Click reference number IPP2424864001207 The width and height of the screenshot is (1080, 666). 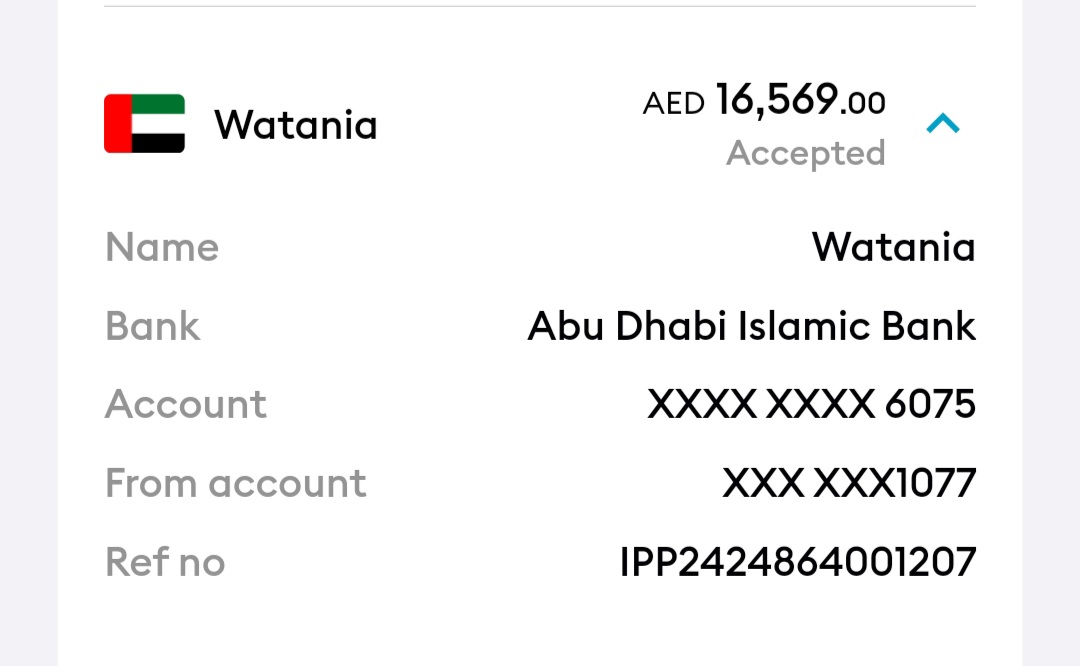[798, 562]
